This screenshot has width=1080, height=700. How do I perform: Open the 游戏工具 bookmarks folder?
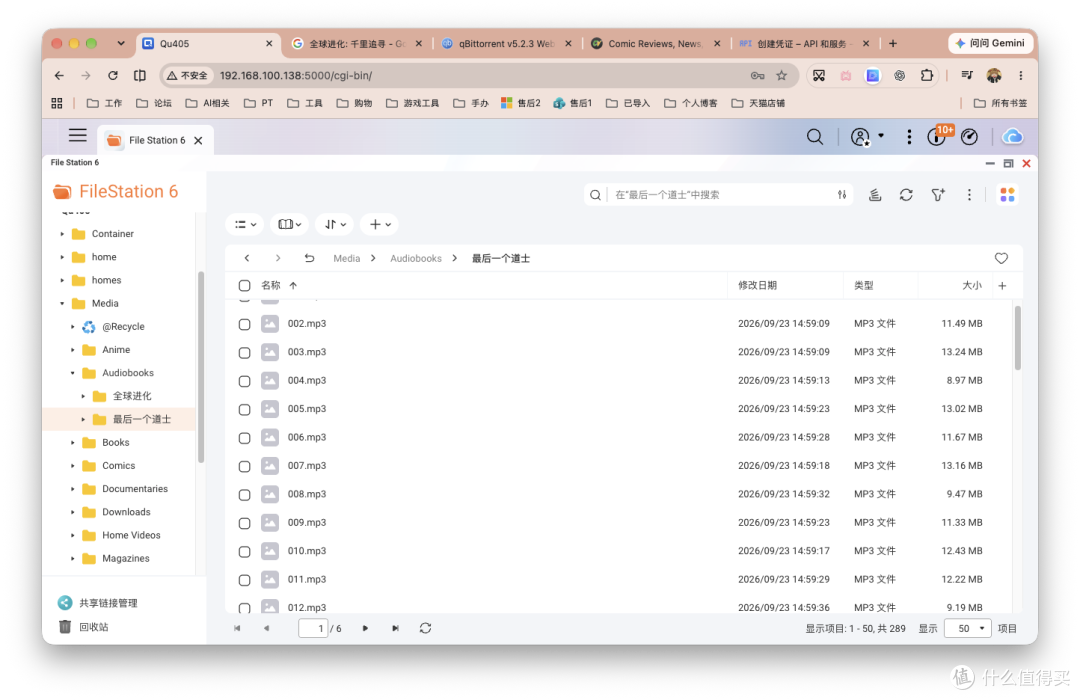[413, 103]
